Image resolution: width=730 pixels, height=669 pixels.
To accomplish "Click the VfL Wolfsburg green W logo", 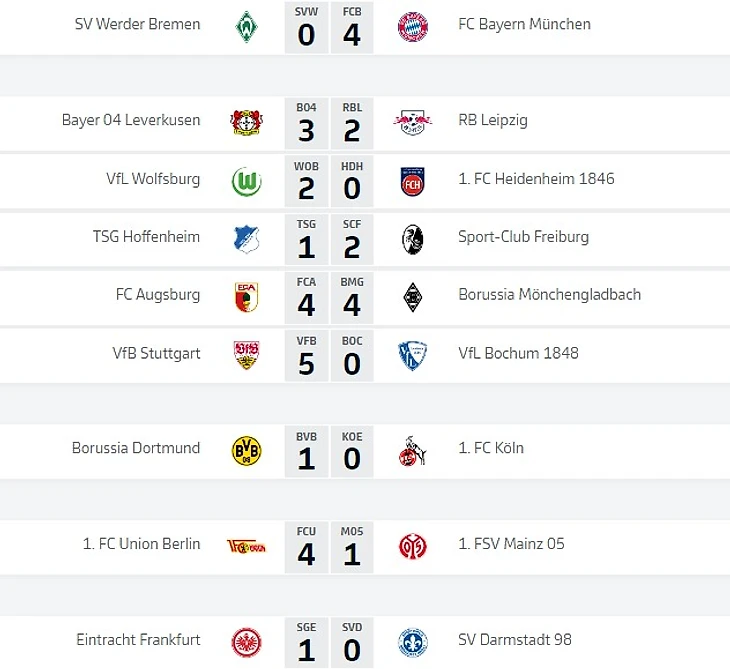I will tap(246, 182).
